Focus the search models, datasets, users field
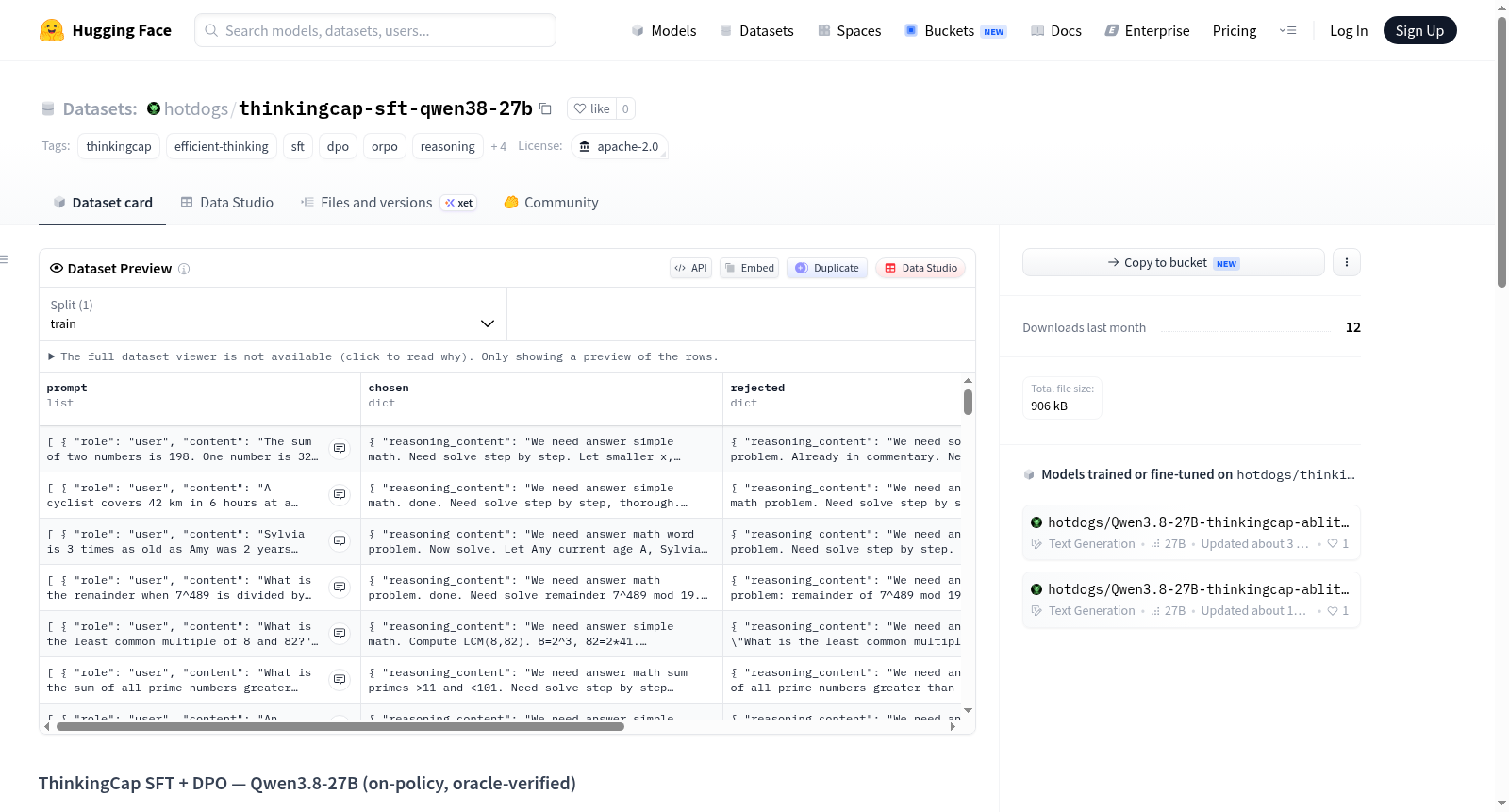The image size is (1509, 812). click(375, 30)
